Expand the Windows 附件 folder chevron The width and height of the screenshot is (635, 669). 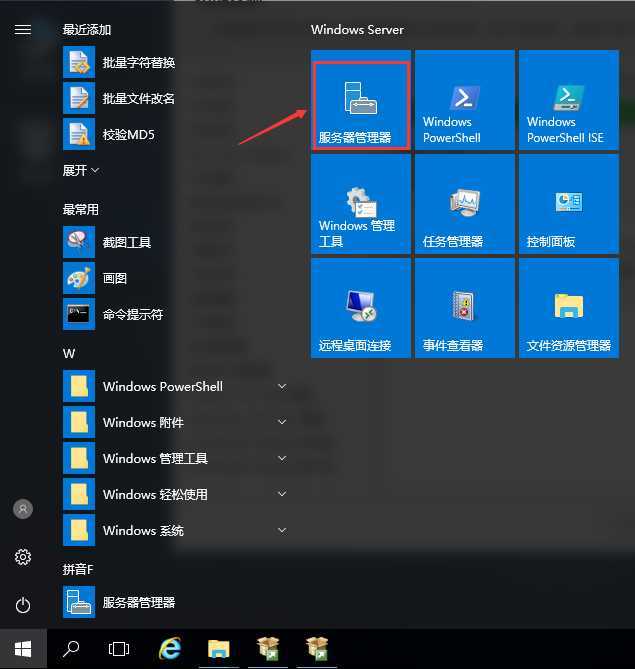point(282,422)
